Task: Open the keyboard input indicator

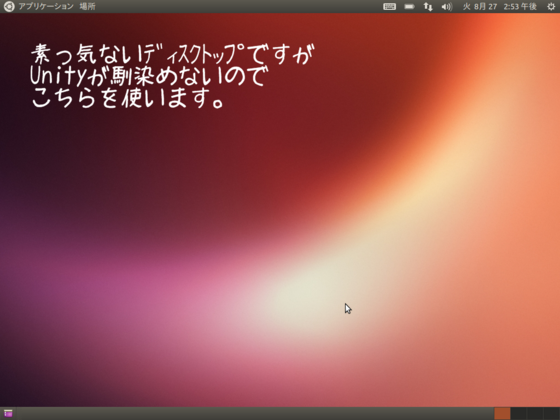Action: [389, 6]
